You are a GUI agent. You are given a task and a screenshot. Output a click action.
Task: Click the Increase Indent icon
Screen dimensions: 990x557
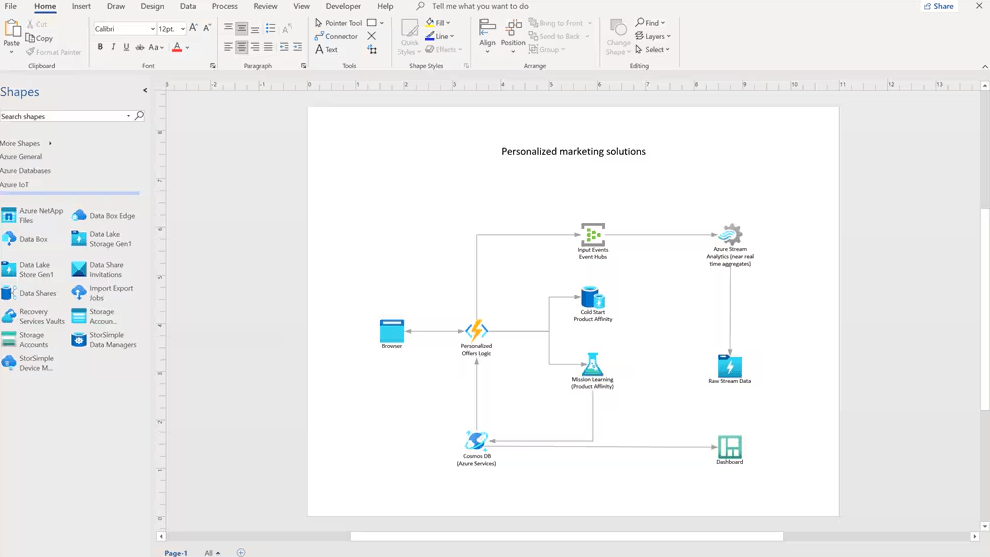(297, 47)
